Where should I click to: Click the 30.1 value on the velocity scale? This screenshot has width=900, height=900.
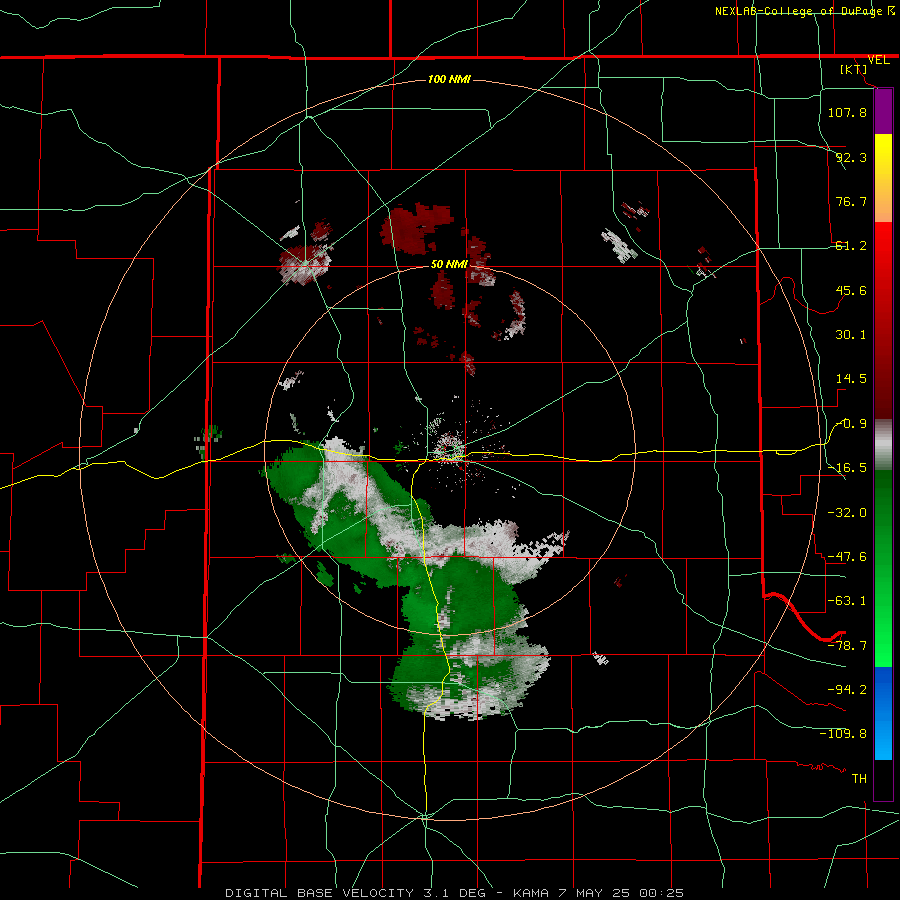point(851,335)
